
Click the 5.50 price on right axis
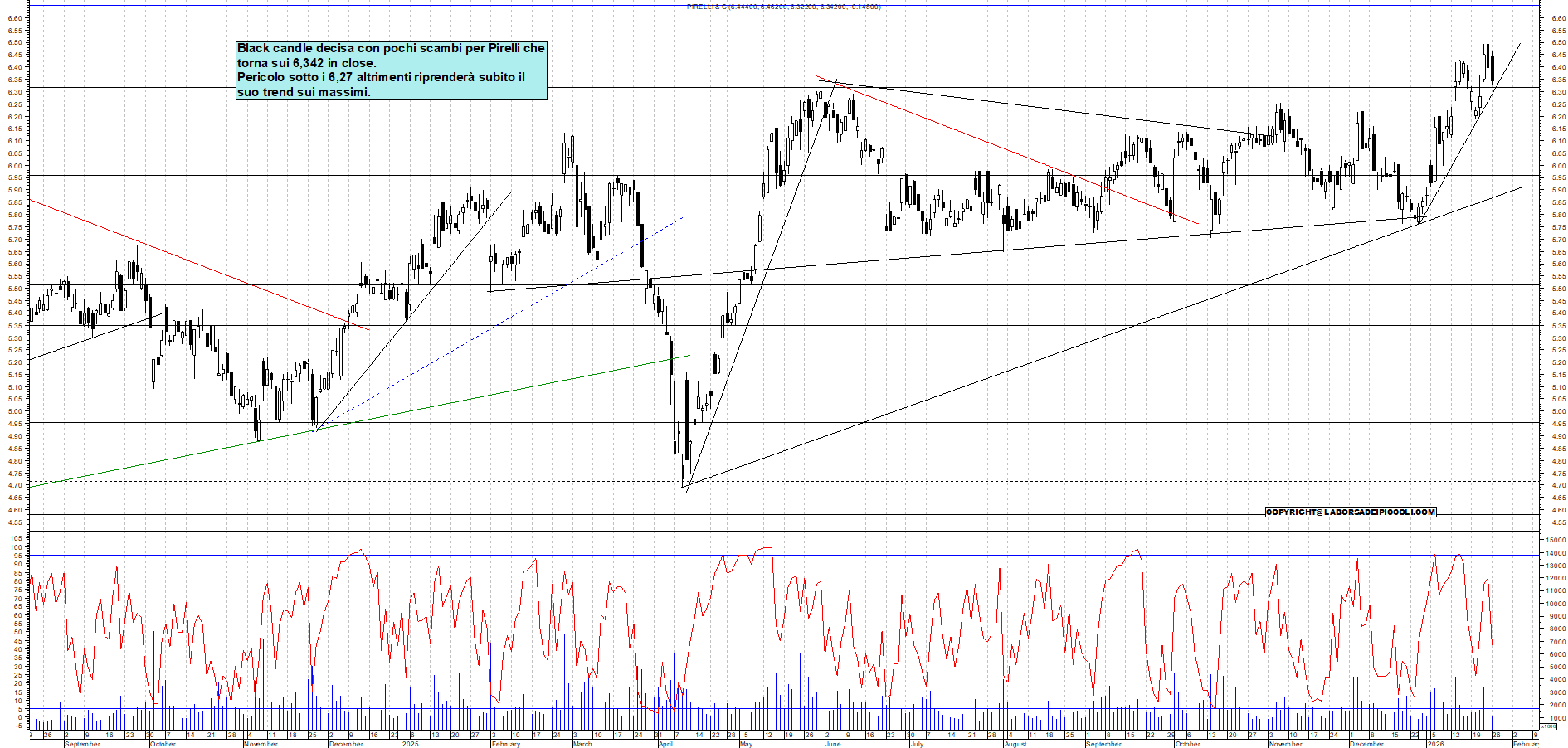(x=1558, y=289)
